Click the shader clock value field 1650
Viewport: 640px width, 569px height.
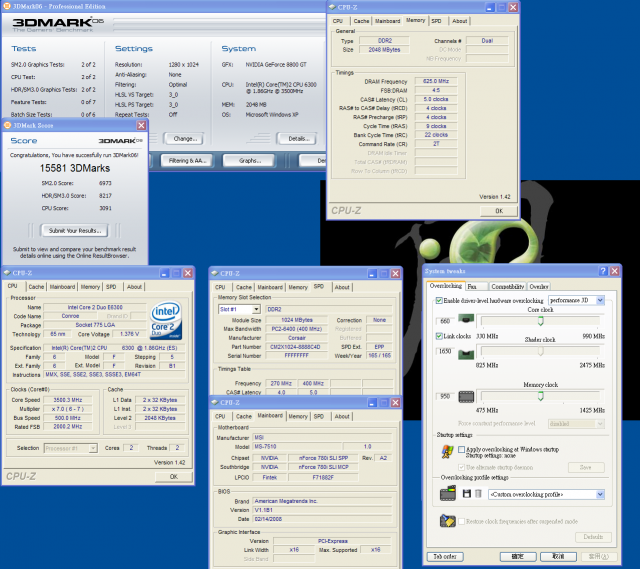coord(445,351)
